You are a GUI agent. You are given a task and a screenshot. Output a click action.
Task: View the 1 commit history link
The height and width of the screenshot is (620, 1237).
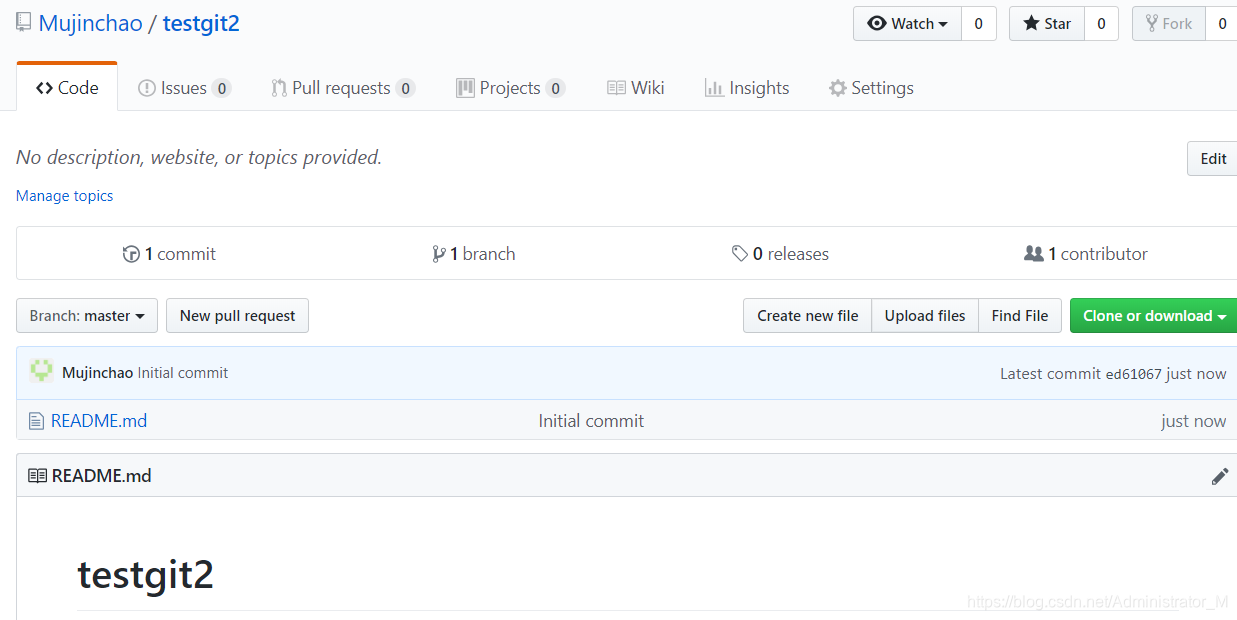[169, 254]
